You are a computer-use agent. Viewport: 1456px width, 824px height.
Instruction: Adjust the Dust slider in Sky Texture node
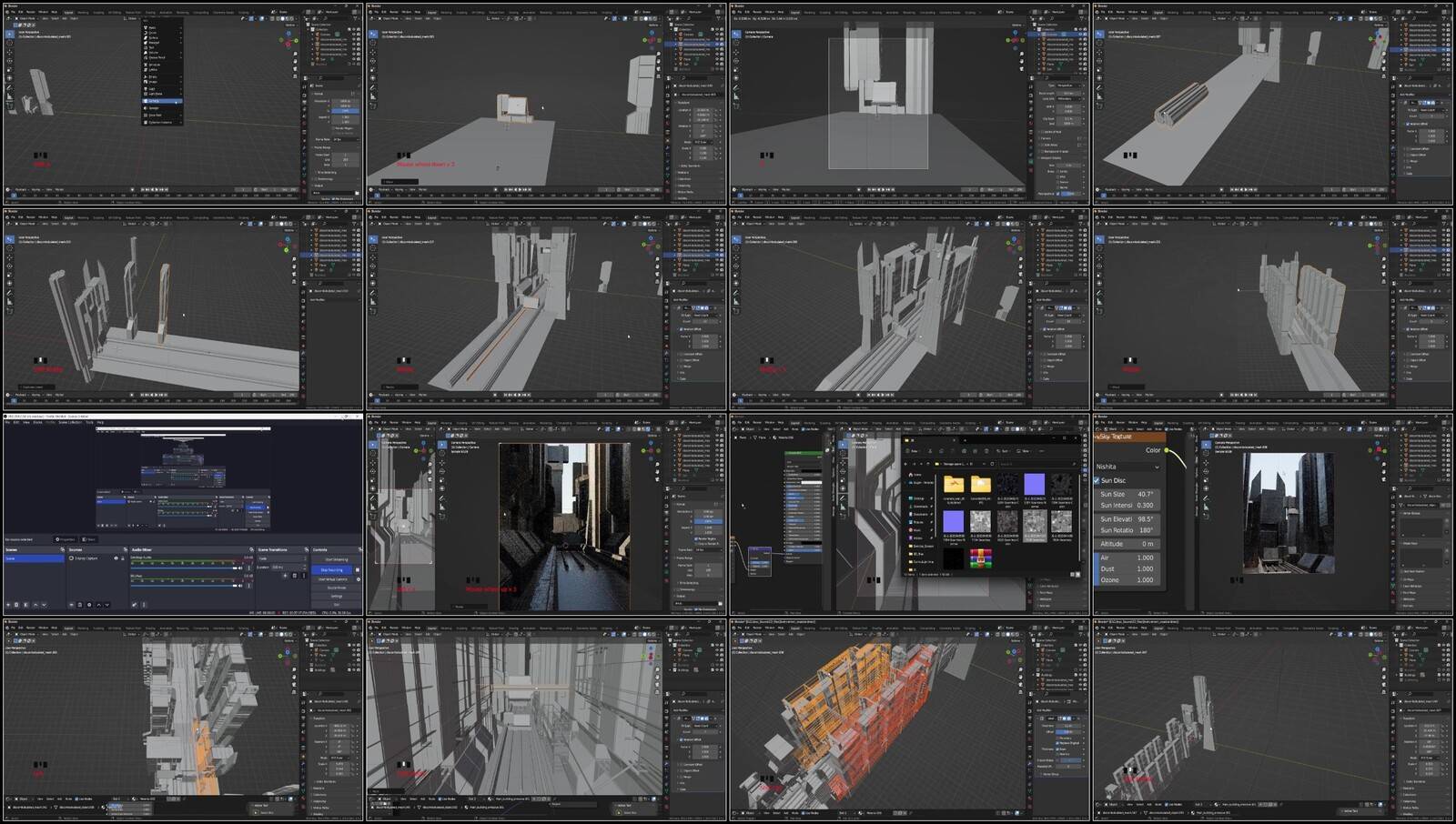(1127, 568)
